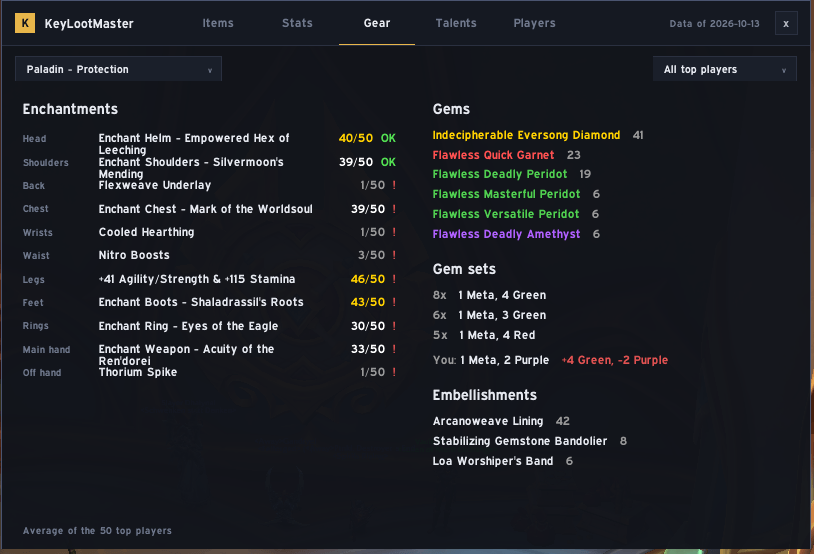
Task: Click the 30/50 count for Rings
Action: pos(368,326)
